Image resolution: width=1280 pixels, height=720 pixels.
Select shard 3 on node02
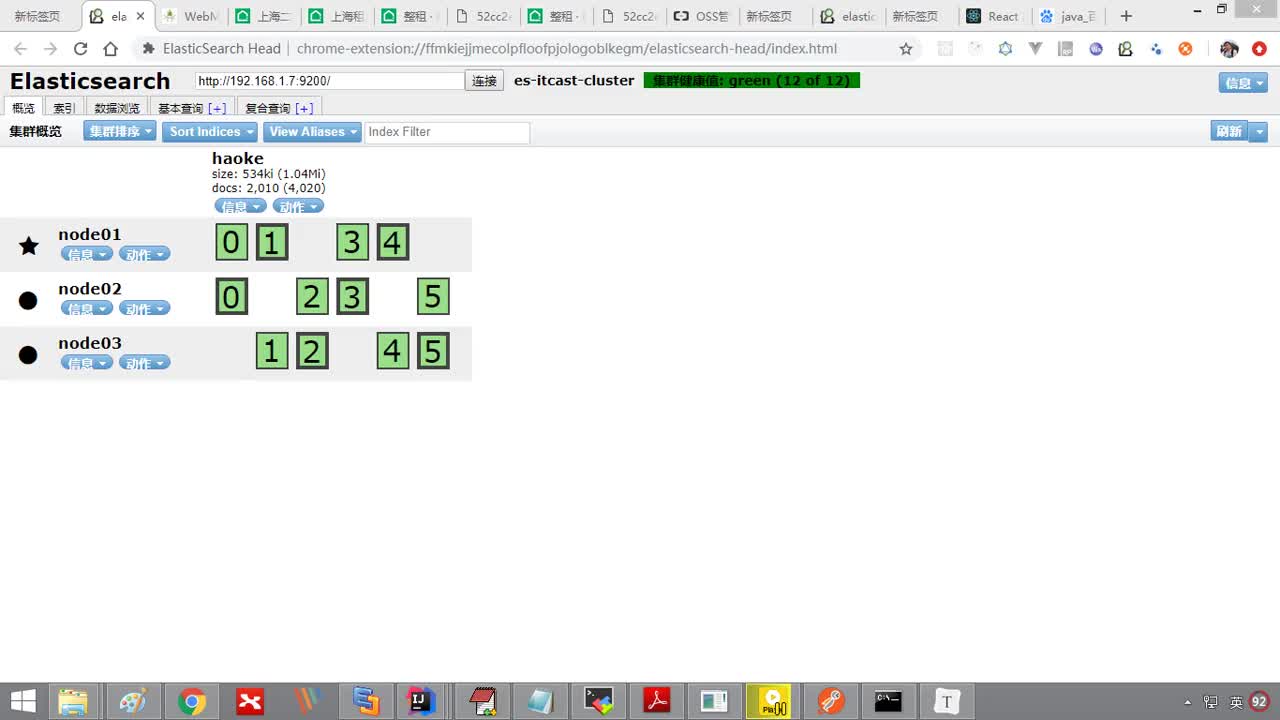pyautogui.click(x=352, y=297)
